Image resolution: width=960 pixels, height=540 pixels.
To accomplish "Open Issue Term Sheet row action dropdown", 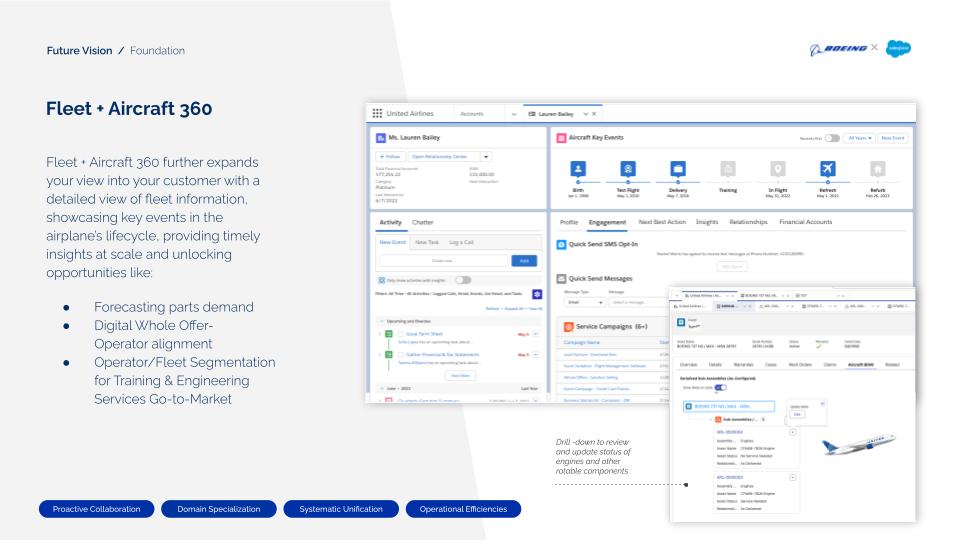I will (x=536, y=334).
